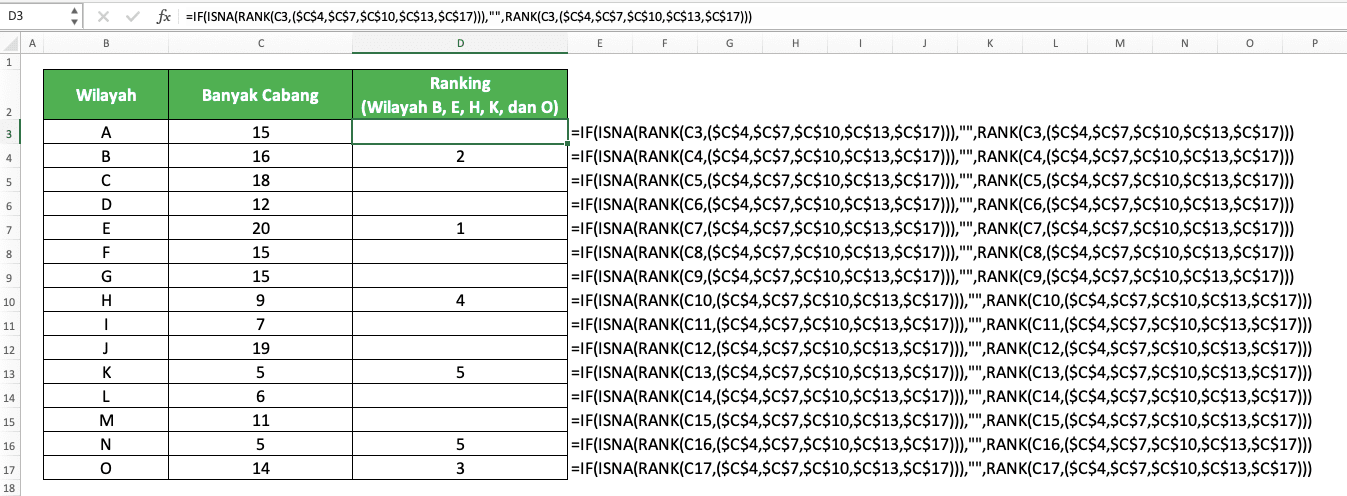Screen dimensions: 1347x496
Task: Select Banyak Cabang value 12 for Wilayah D
Action: (x=260, y=205)
